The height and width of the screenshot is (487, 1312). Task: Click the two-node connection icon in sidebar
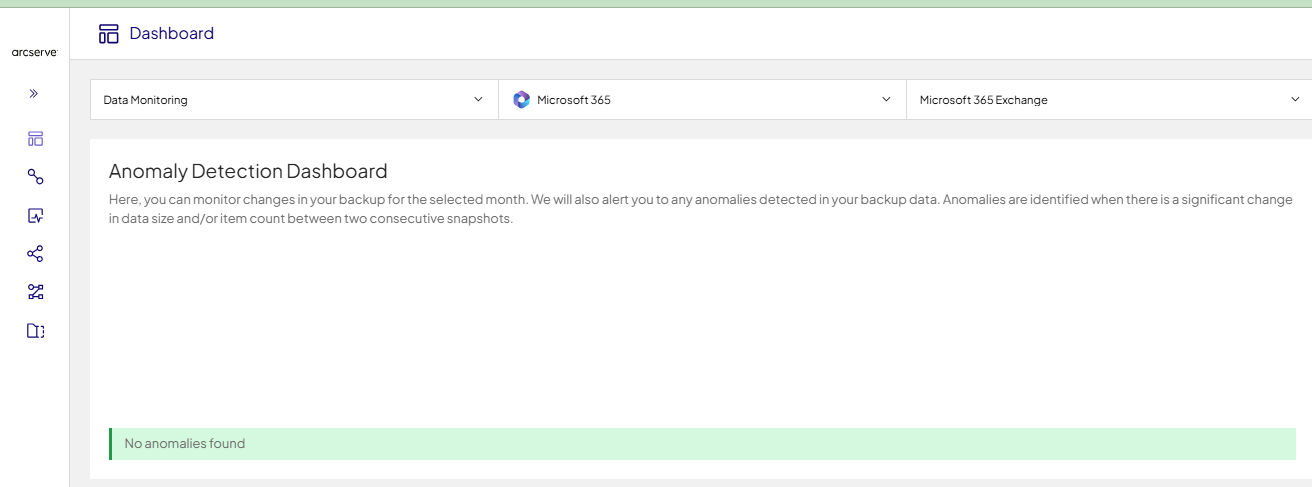pos(35,177)
